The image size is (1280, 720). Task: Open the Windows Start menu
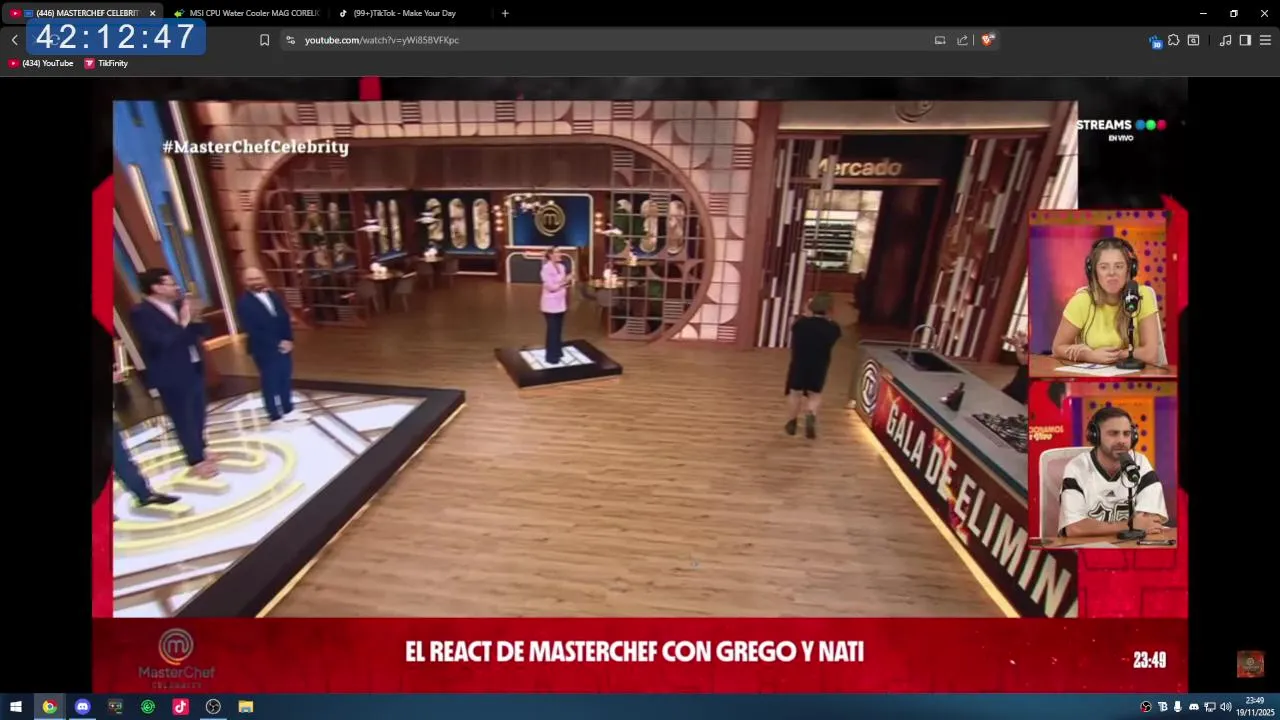(x=15, y=707)
